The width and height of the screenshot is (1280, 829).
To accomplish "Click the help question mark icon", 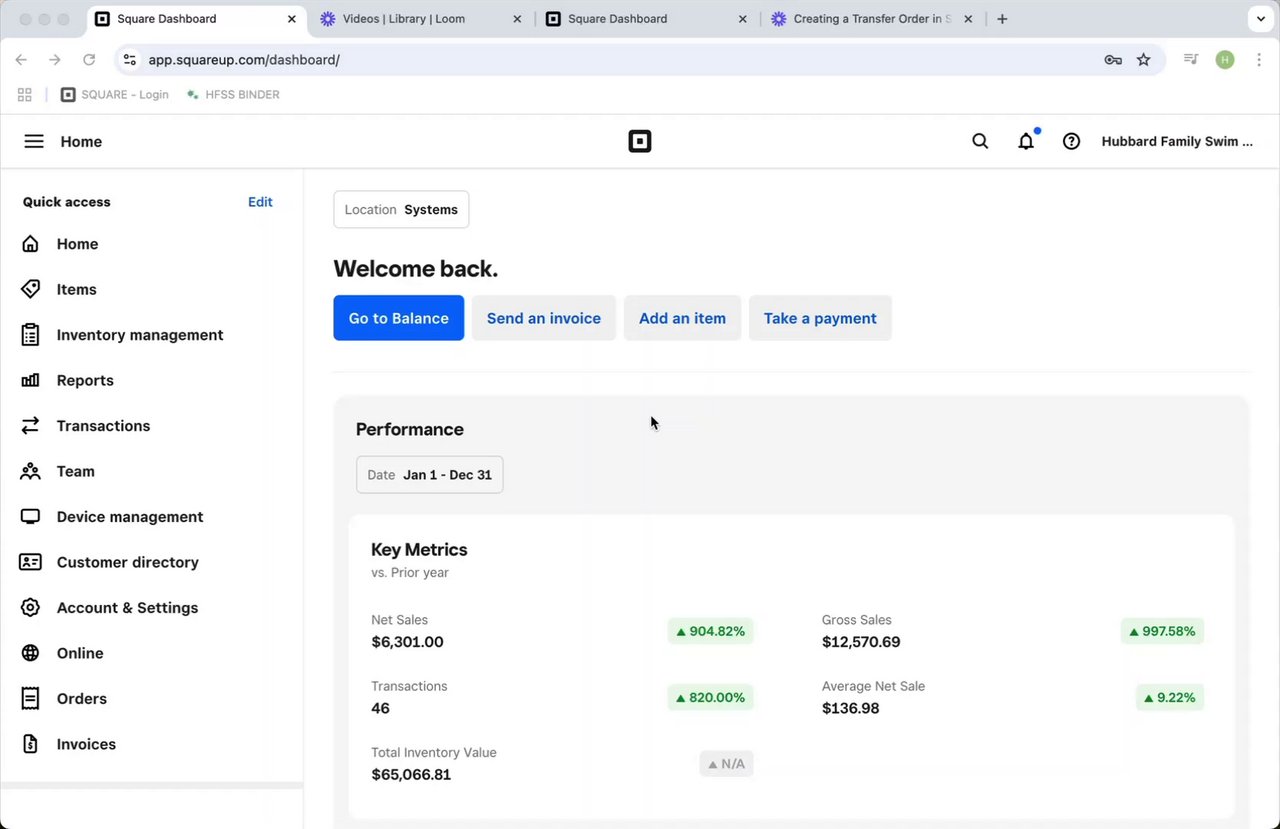I will (1071, 142).
